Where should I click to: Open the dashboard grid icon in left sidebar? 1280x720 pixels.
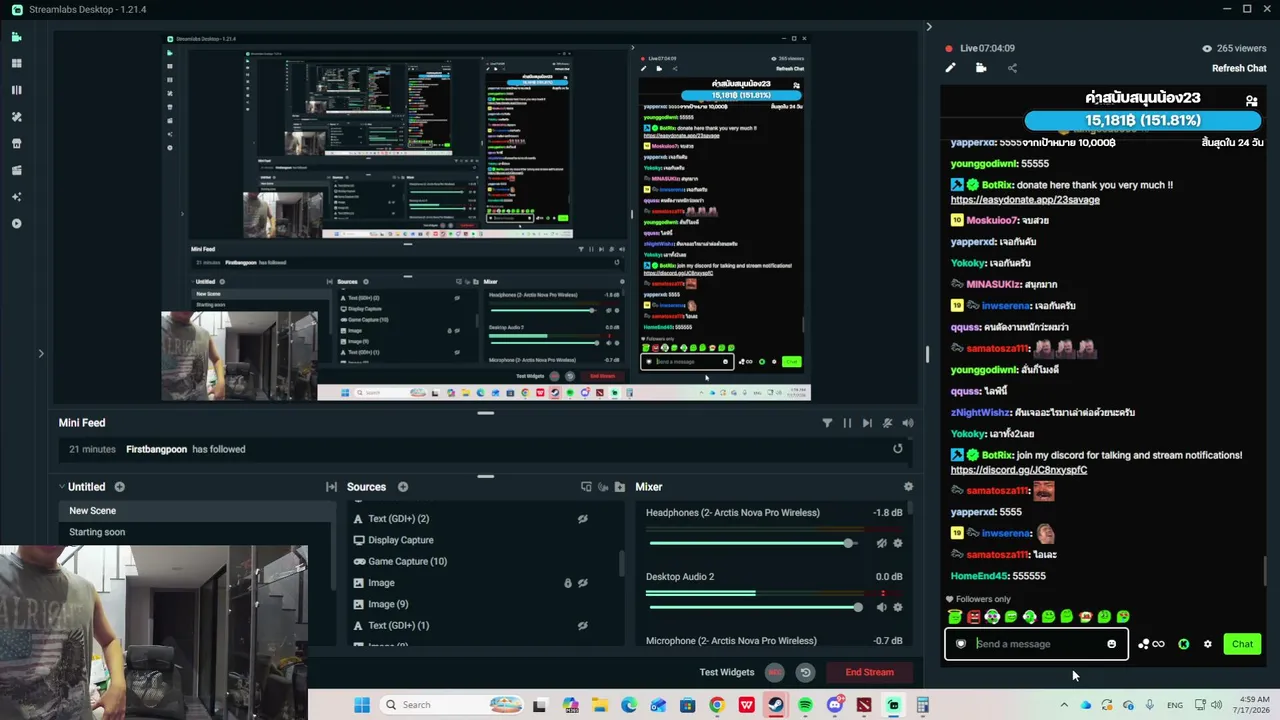pos(16,63)
